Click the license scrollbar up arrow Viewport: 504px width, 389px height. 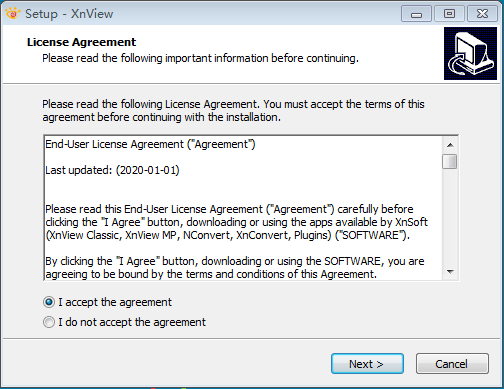[450, 145]
